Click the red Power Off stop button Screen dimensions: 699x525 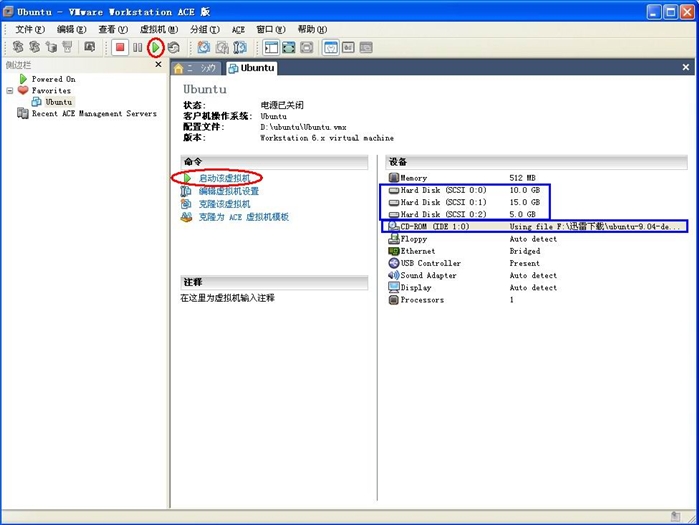coord(120,47)
